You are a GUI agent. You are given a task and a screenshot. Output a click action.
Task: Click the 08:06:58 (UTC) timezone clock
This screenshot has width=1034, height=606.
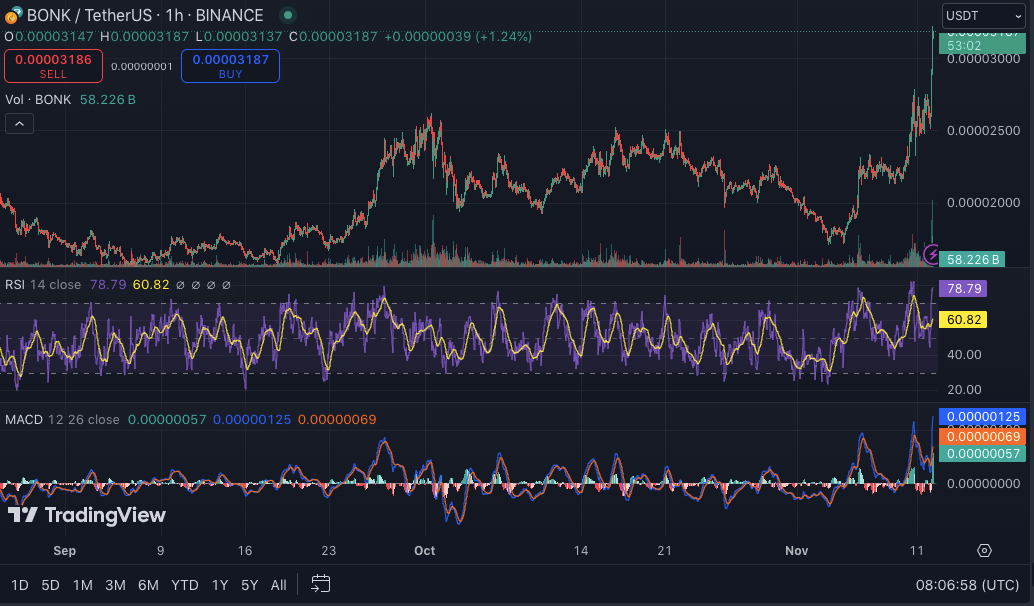pyautogui.click(x=967, y=585)
